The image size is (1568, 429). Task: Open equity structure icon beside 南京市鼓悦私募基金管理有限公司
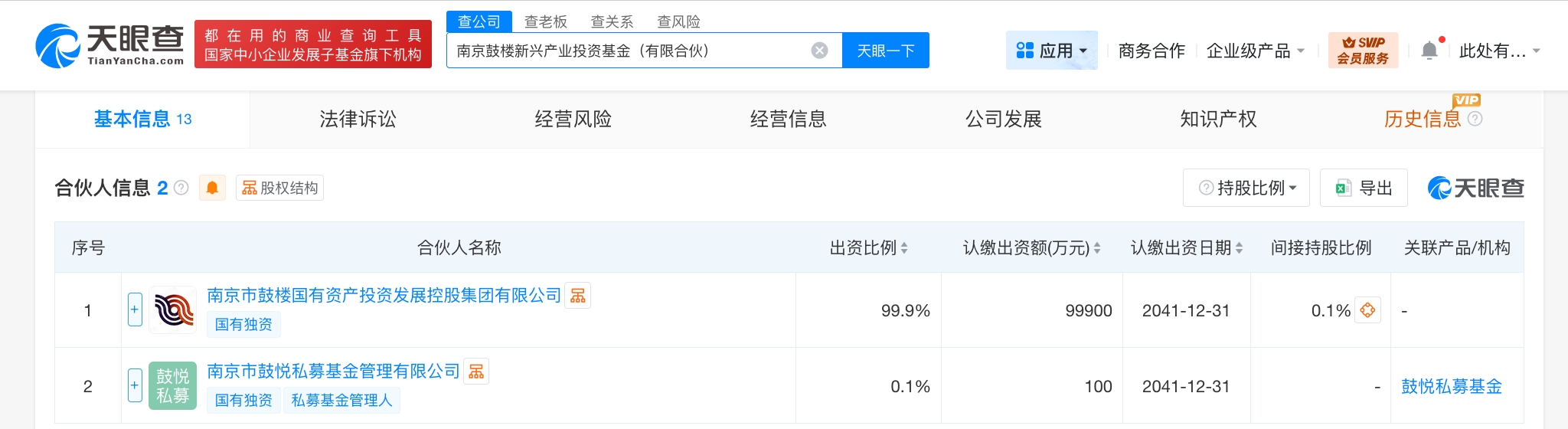pyautogui.click(x=476, y=372)
